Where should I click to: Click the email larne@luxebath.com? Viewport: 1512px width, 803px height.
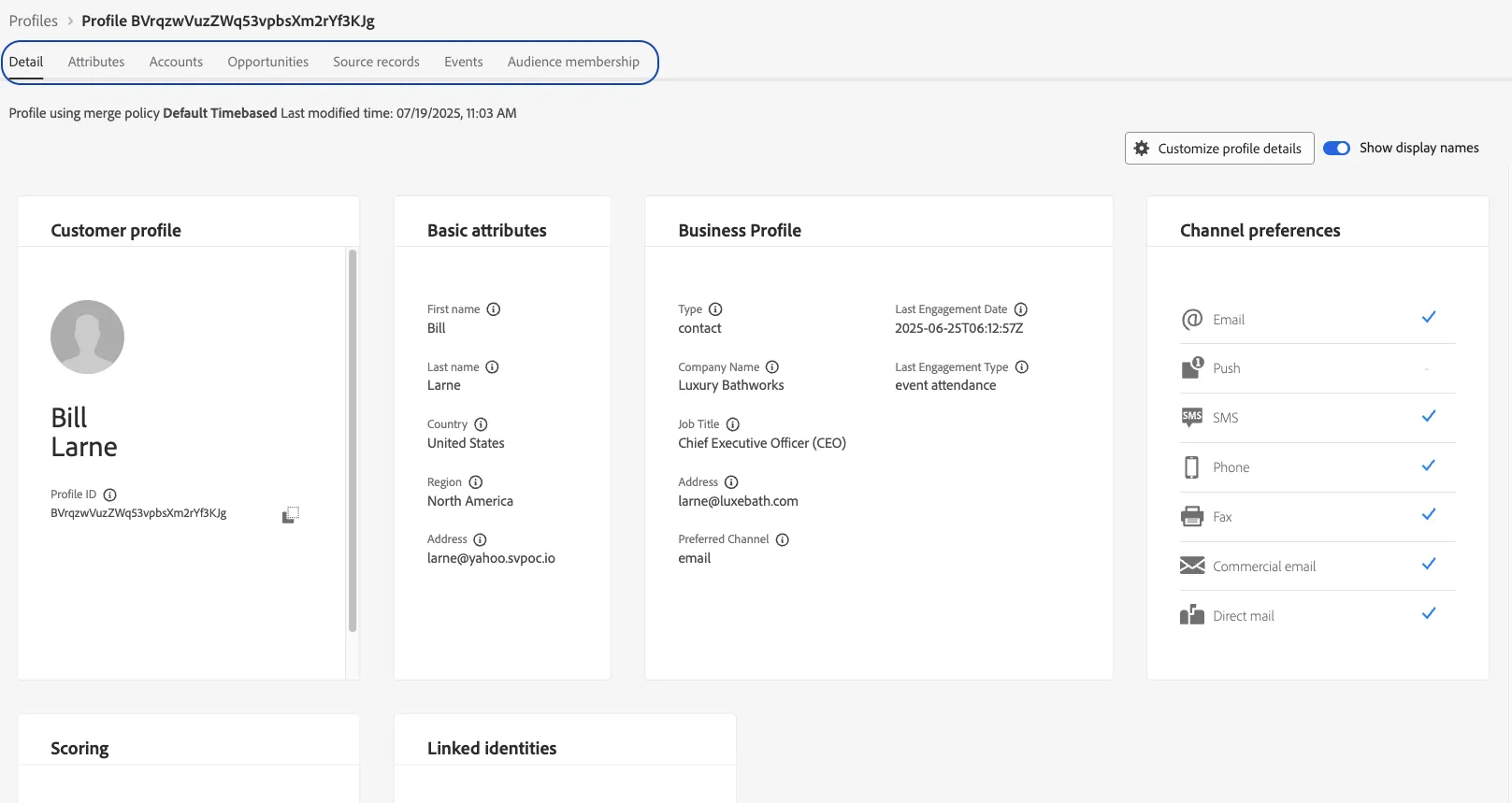[739, 501]
